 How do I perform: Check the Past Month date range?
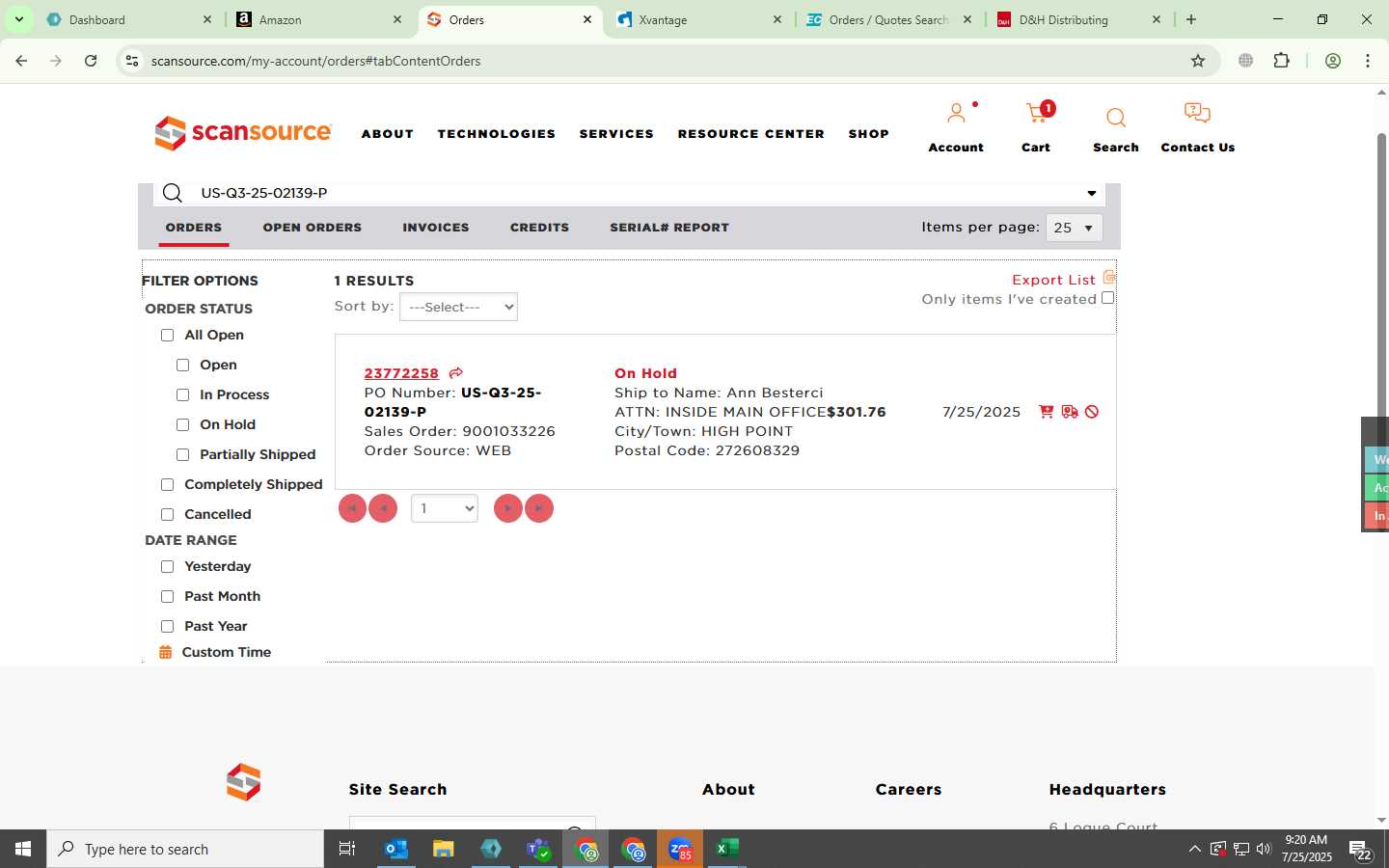coord(167,597)
